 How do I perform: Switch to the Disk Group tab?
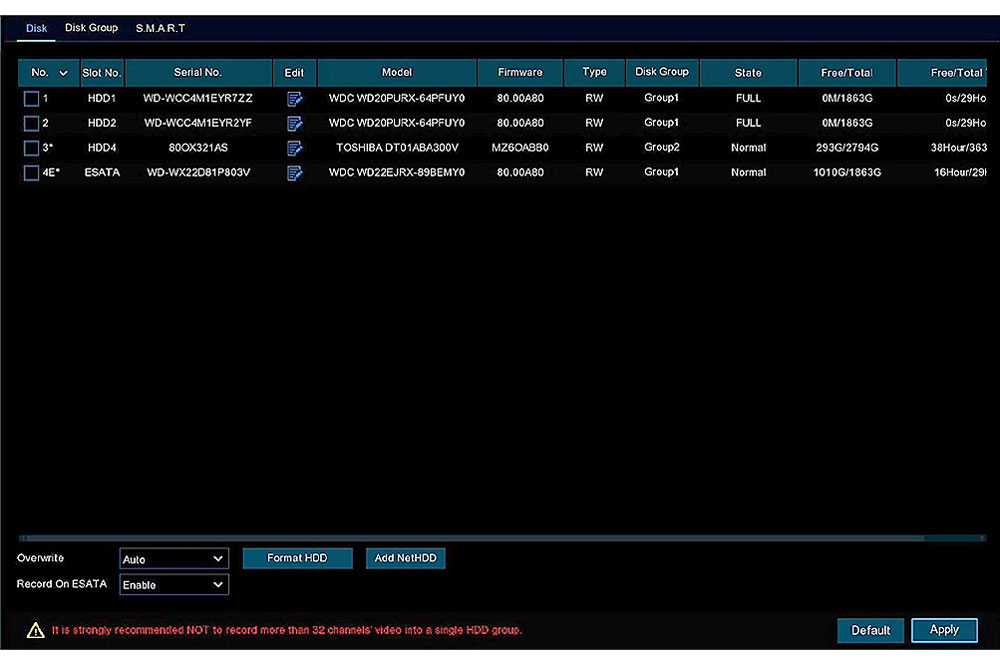(x=91, y=28)
